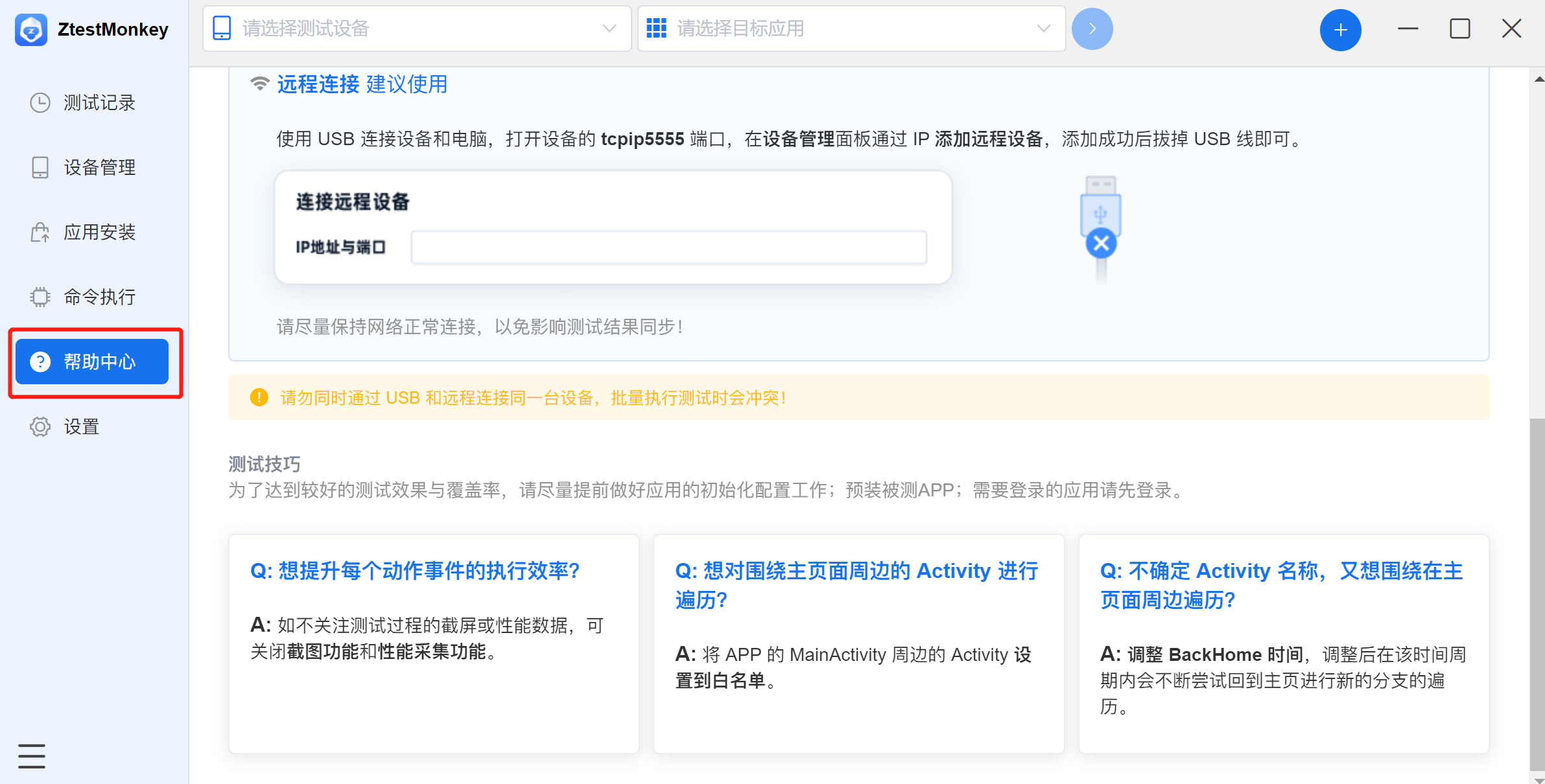The height and width of the screenshot is (784, 1545).
Task: Click the gear icon beside 设置
Action: pos(40,426)
